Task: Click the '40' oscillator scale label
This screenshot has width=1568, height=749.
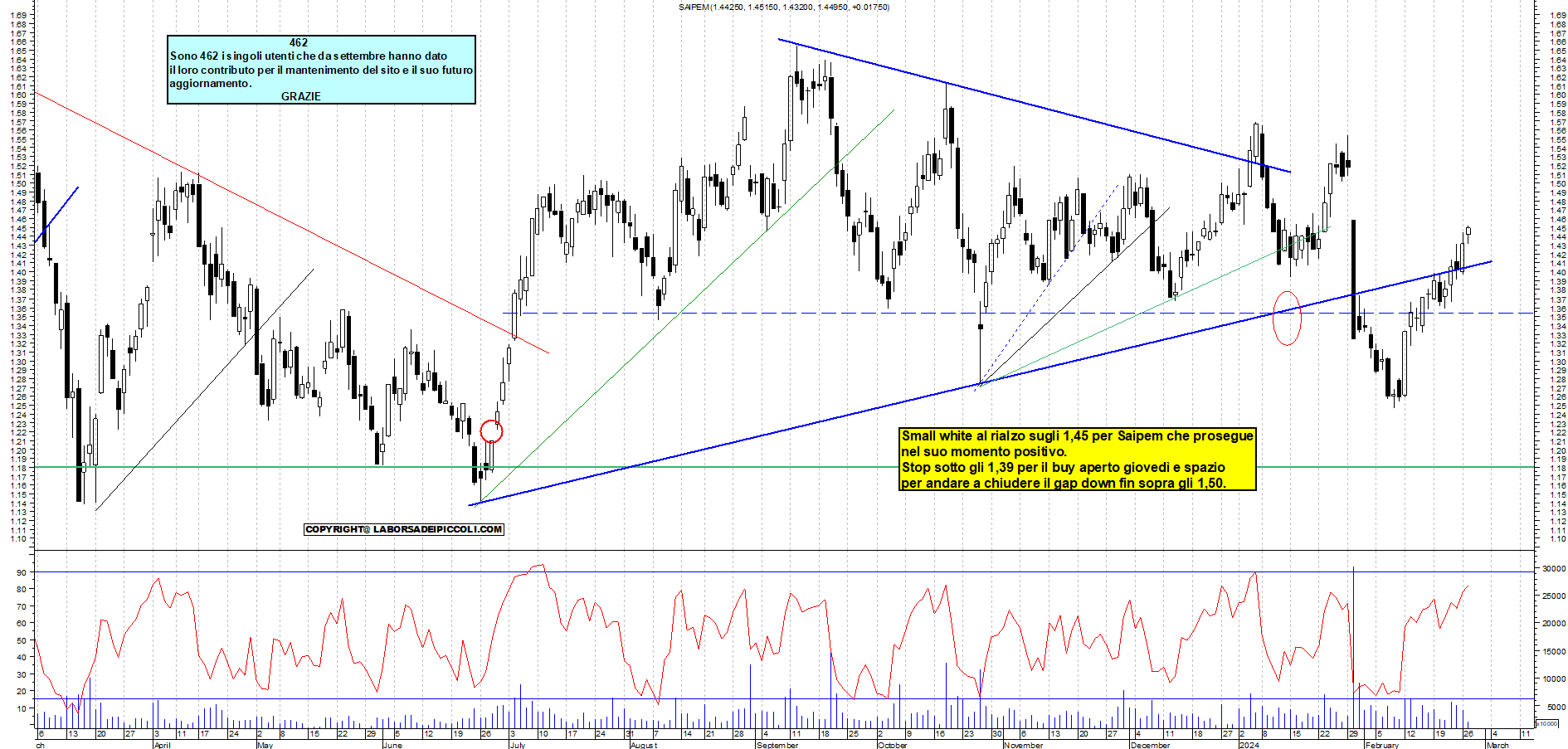Action: pos(20,658)
